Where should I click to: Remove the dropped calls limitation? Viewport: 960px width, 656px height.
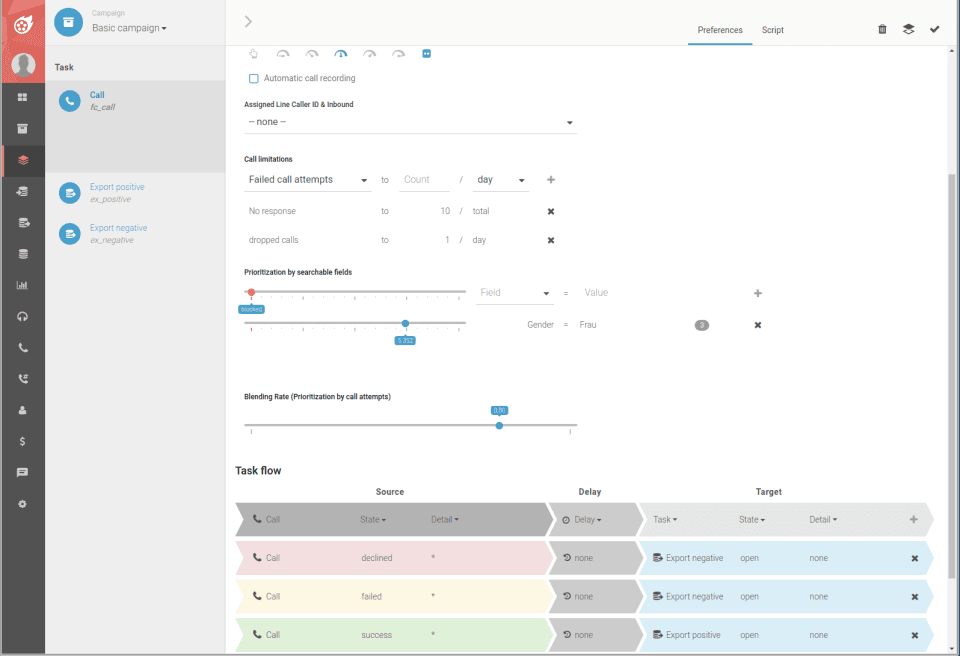[551, 240]
